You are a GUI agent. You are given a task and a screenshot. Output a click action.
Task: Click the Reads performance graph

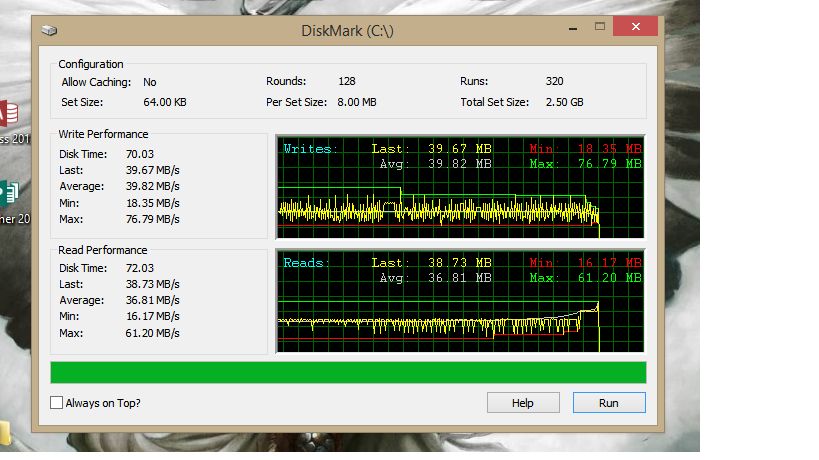pyautogui.click(x=460, y=301)
